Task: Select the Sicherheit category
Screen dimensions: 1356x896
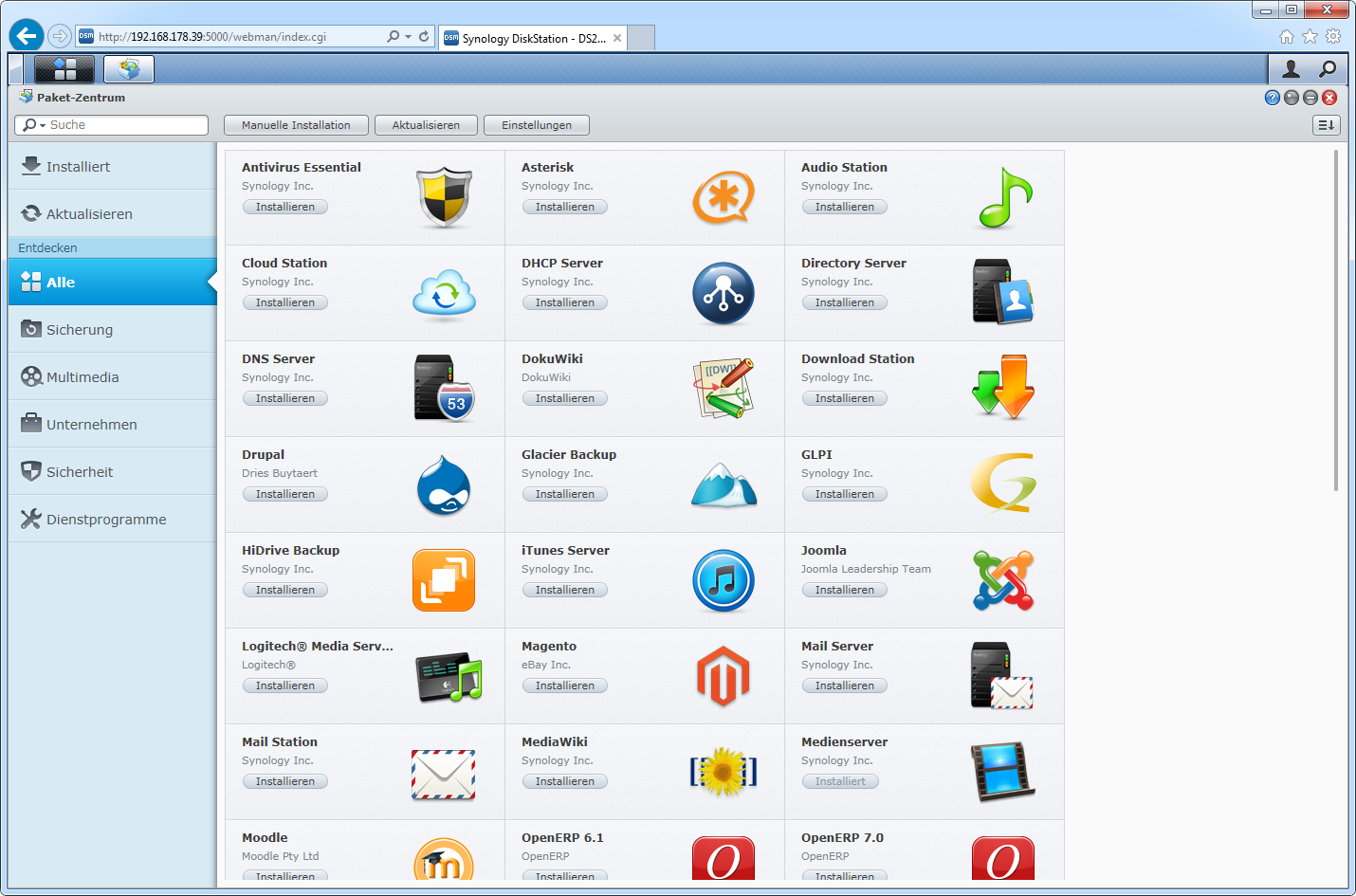Action: pyautogui.click(x=113, y=471)
